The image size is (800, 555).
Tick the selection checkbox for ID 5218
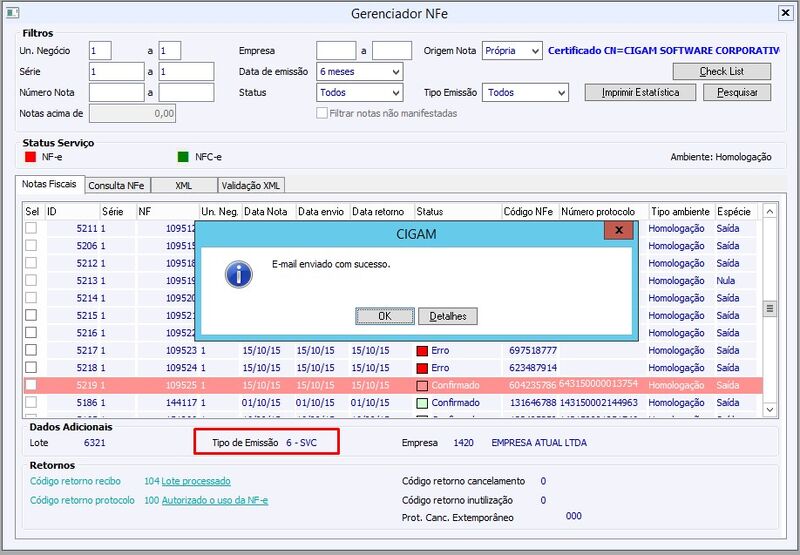click(x=31, y=367)
